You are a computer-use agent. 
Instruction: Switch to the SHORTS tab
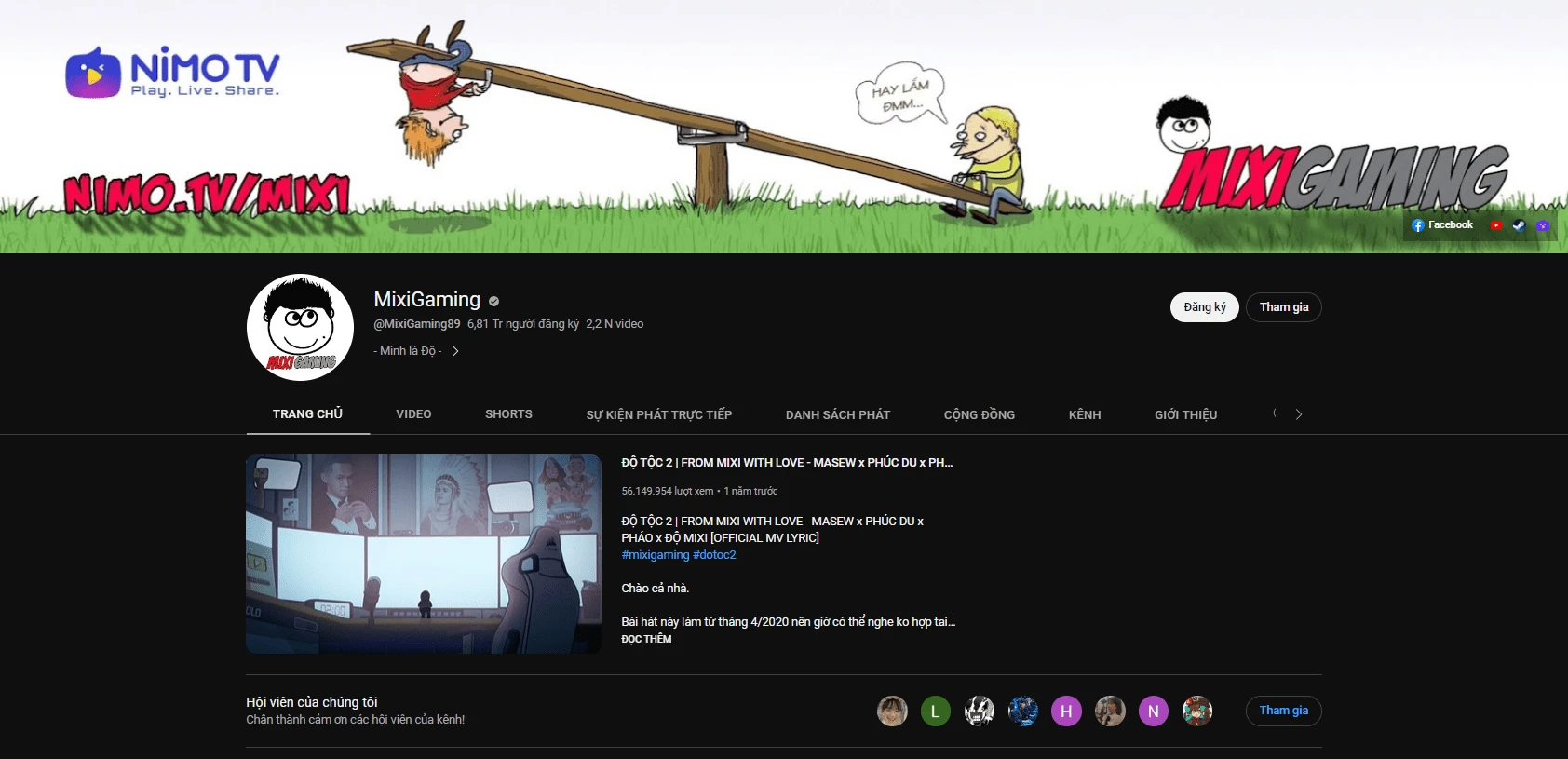pyautogui.click(x=508, y=414)
